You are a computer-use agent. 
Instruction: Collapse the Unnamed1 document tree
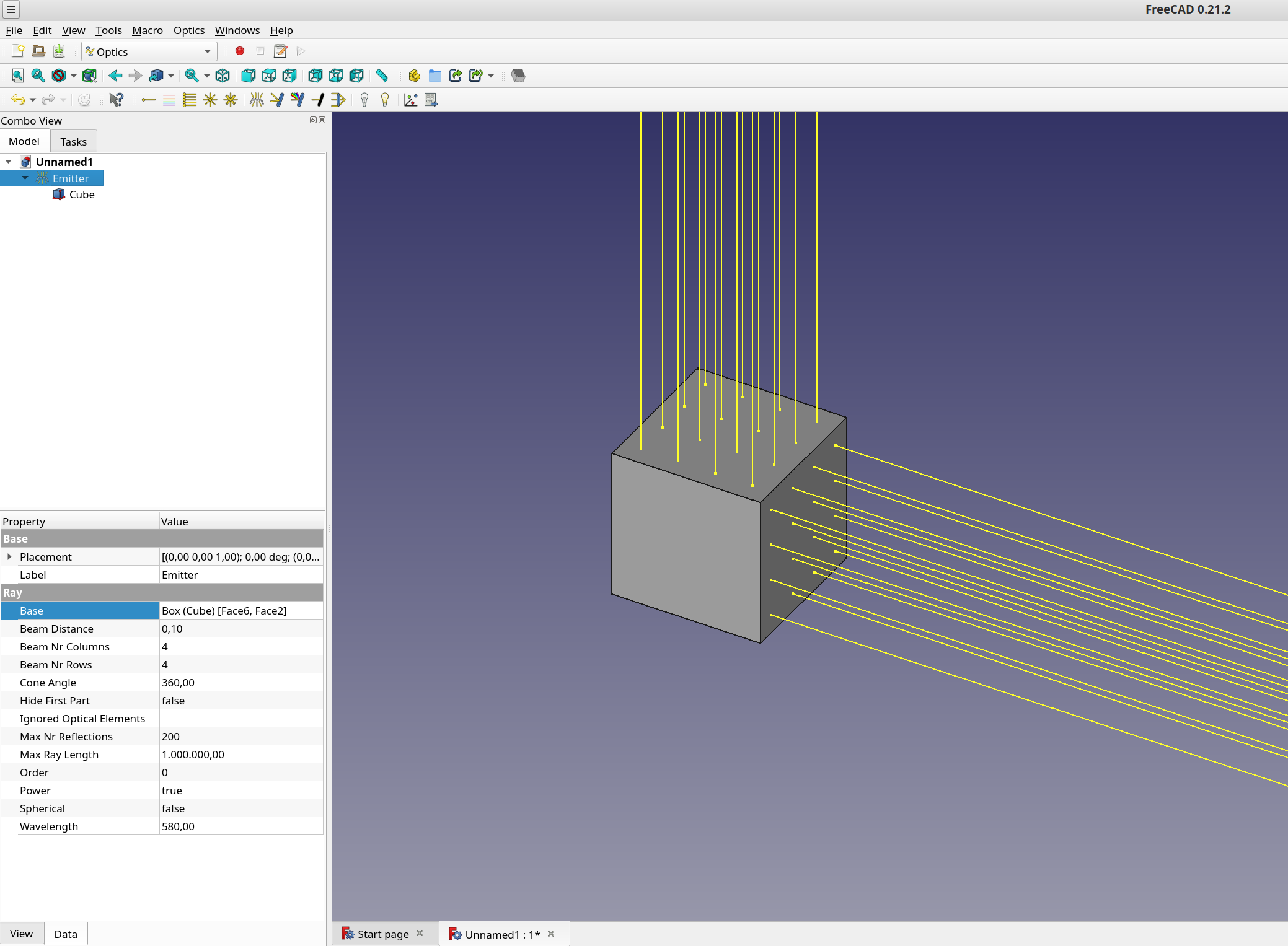click(x=9, y=162)
